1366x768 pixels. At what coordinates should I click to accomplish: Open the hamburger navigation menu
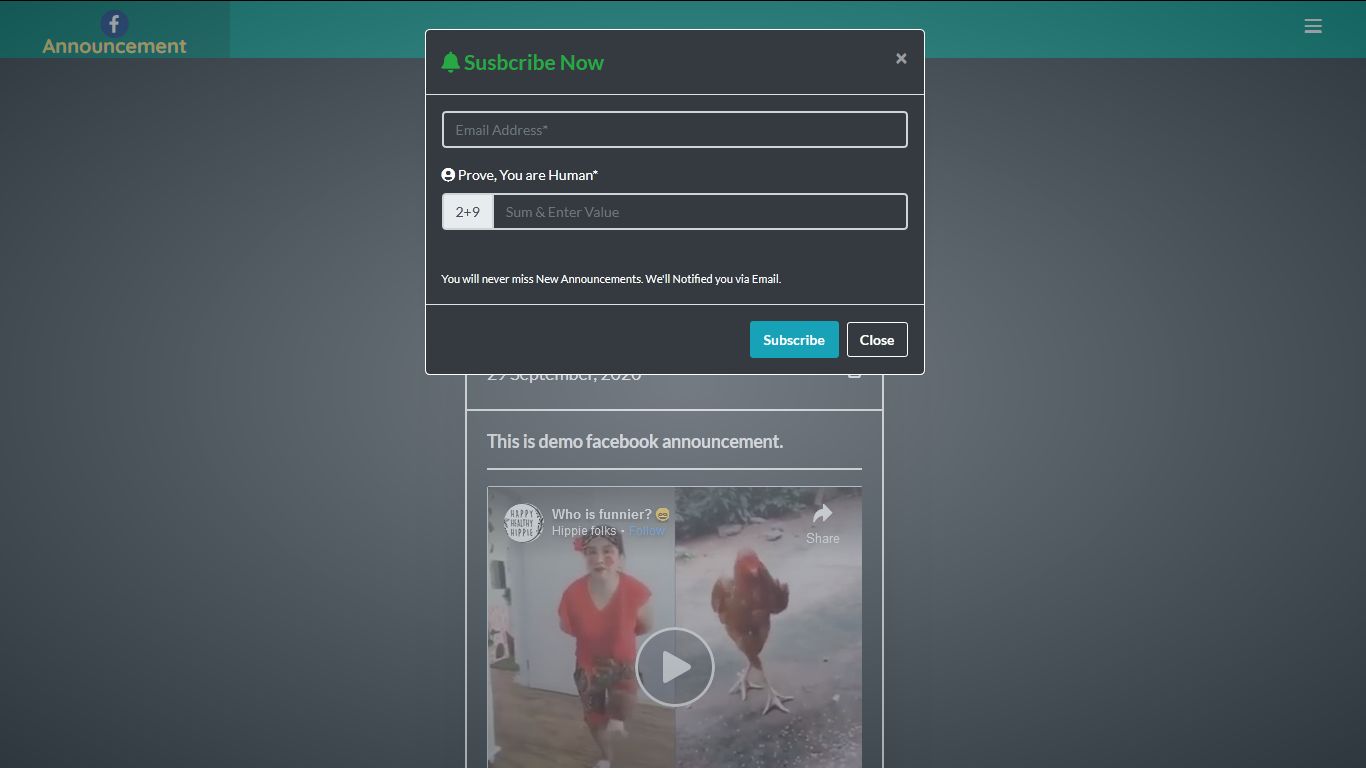point(1313,26)
